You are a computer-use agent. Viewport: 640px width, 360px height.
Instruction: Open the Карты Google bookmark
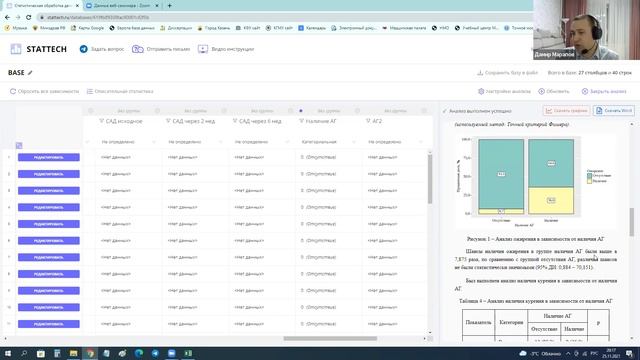tap(87, 28)
